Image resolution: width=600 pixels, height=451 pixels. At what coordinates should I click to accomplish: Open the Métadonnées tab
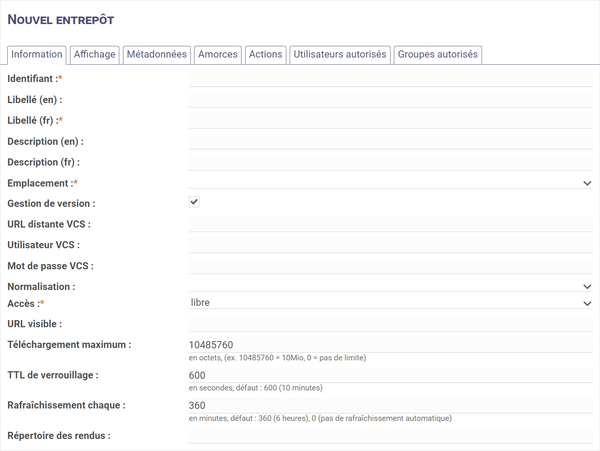[x=157, y=55]
